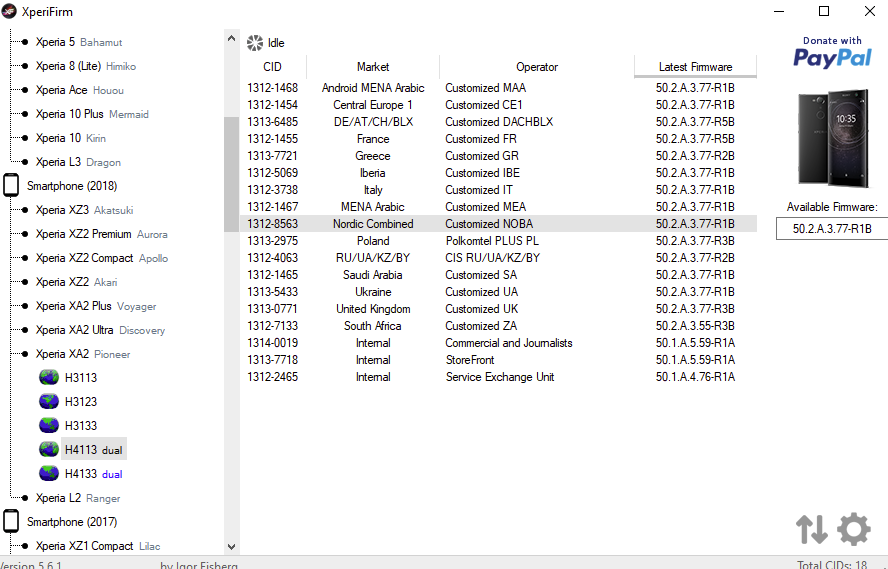This screenshot has height=569, width=888.
Task: Click the globe icon beside H4133 dual
Action: (49, 473)
